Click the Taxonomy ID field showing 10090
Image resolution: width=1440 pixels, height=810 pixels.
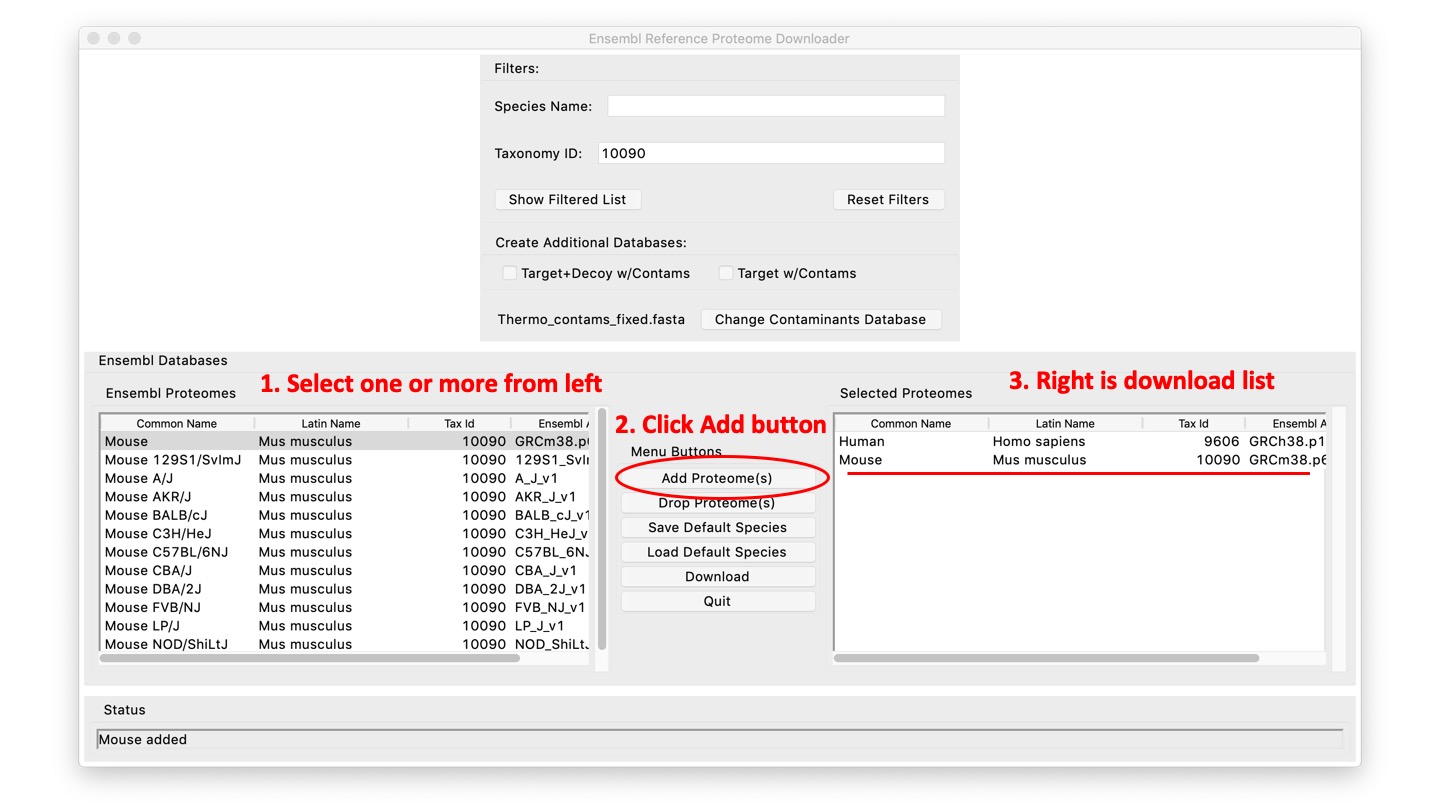click(771, 153)
